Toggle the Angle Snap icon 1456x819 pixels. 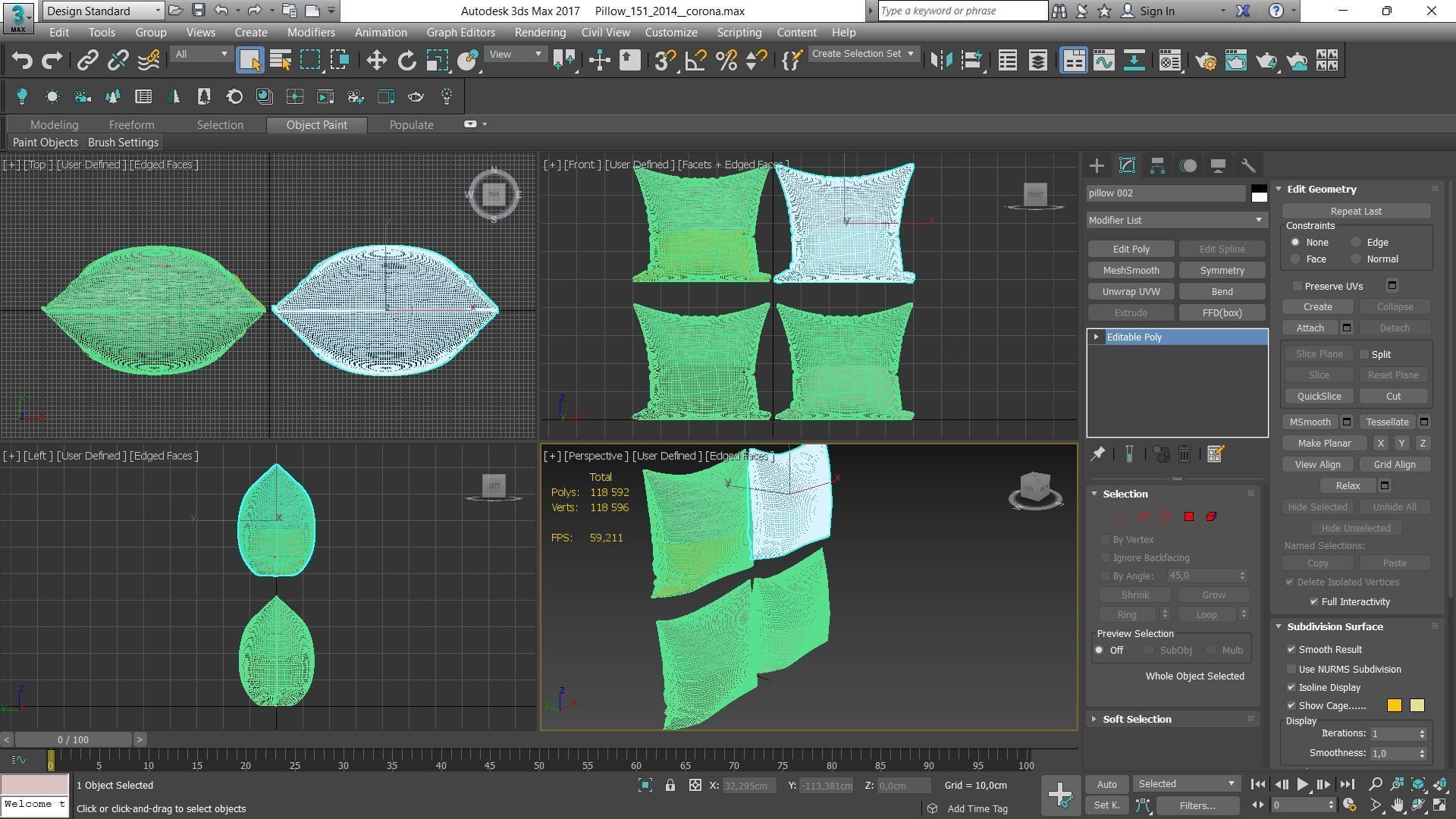[x=695, y=61]
